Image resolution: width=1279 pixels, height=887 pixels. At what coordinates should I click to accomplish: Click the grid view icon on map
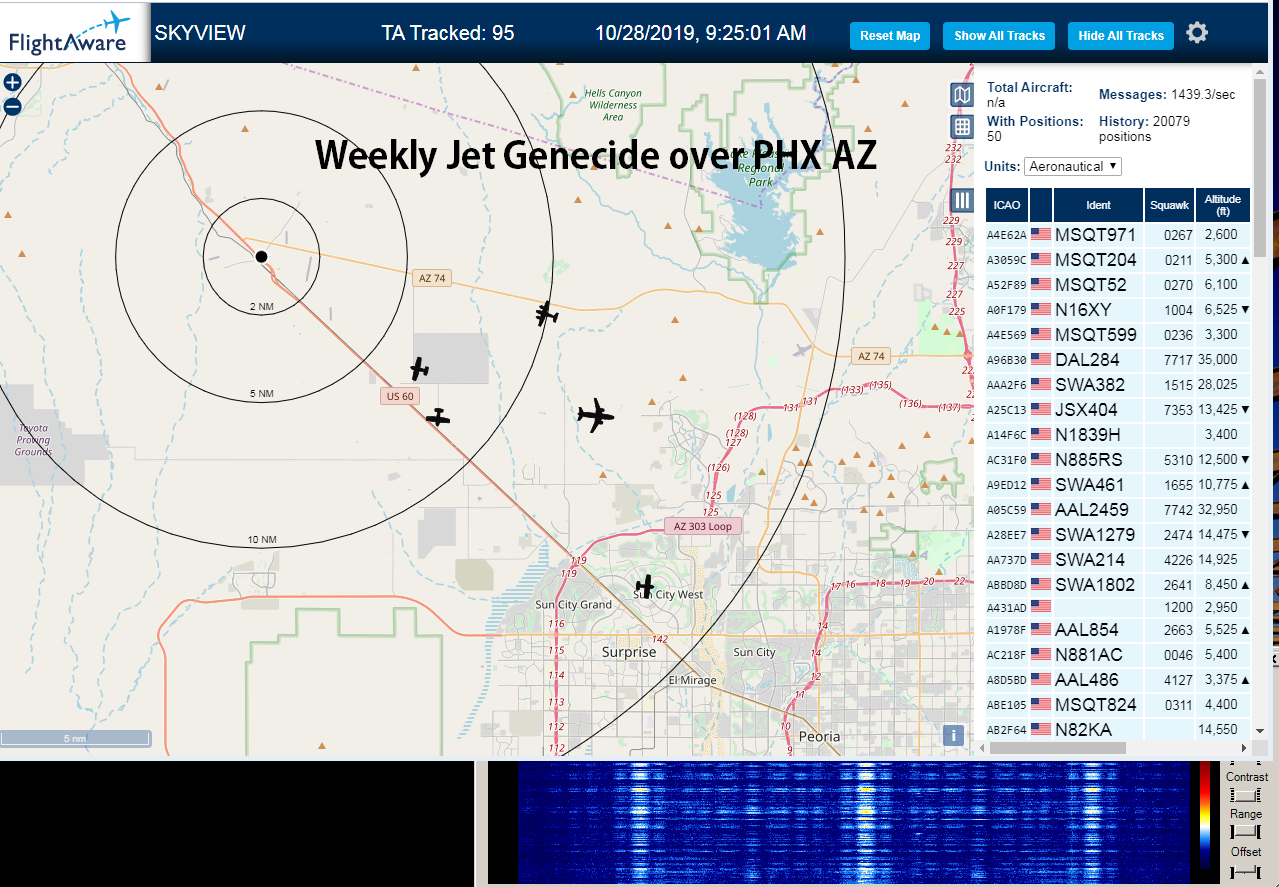pos(961,127)
